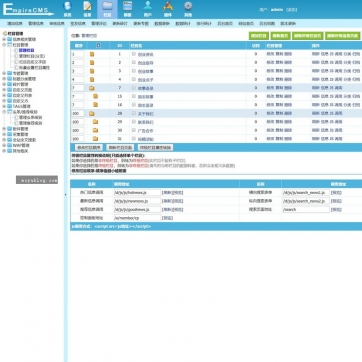Screen dimensions: 362x362
Task: Click the open folder icon in ID 7 row
Action: [x=92, y=88]
